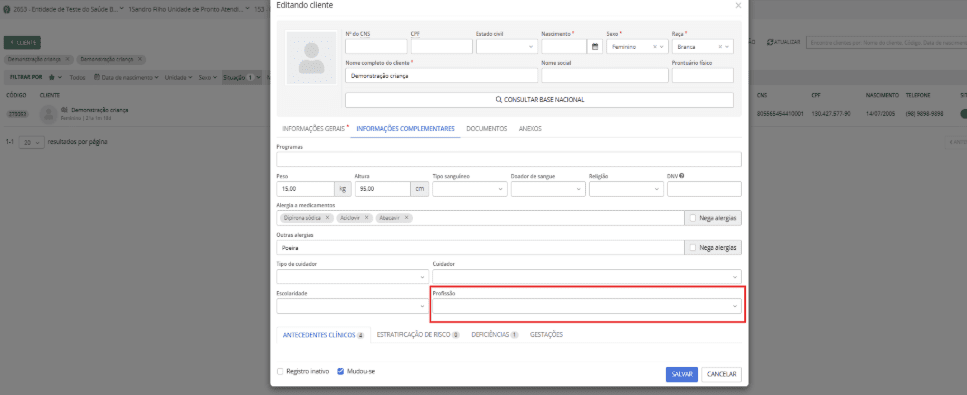Clear the Raça value Branca with its X
The image size is (967, 395).
(x=720, y=46)
